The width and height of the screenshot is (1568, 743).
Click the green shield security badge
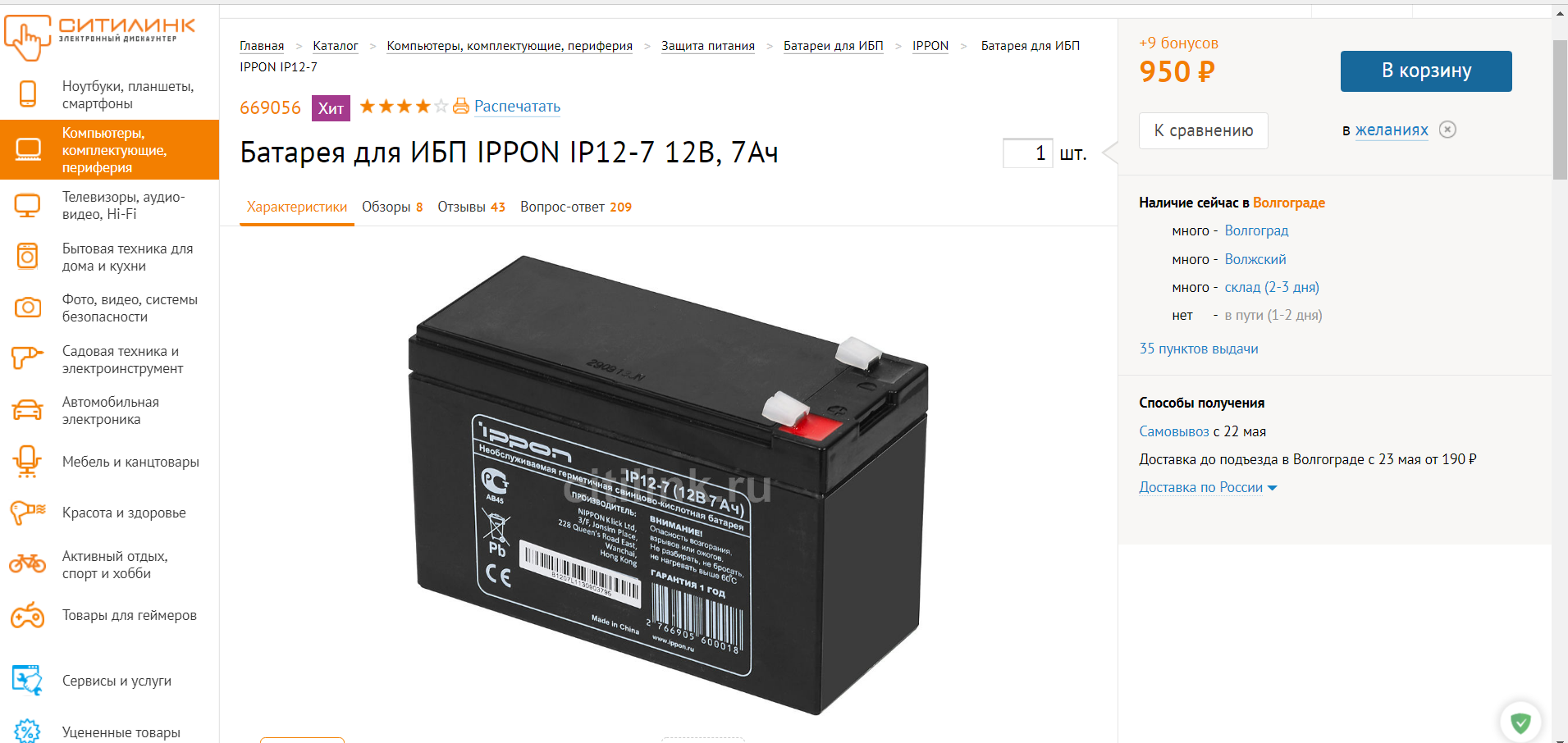(x=1520, y=722)
